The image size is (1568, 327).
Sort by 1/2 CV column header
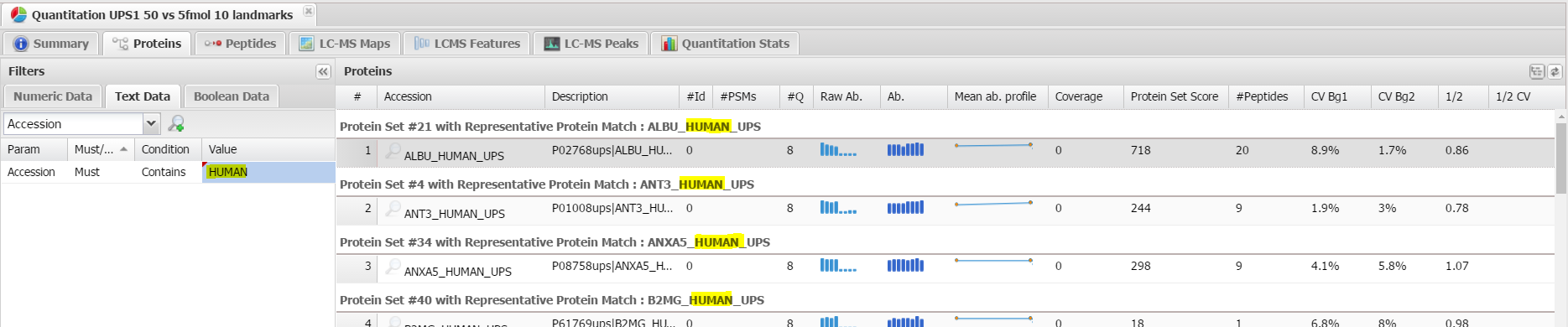pos(1522,96)
